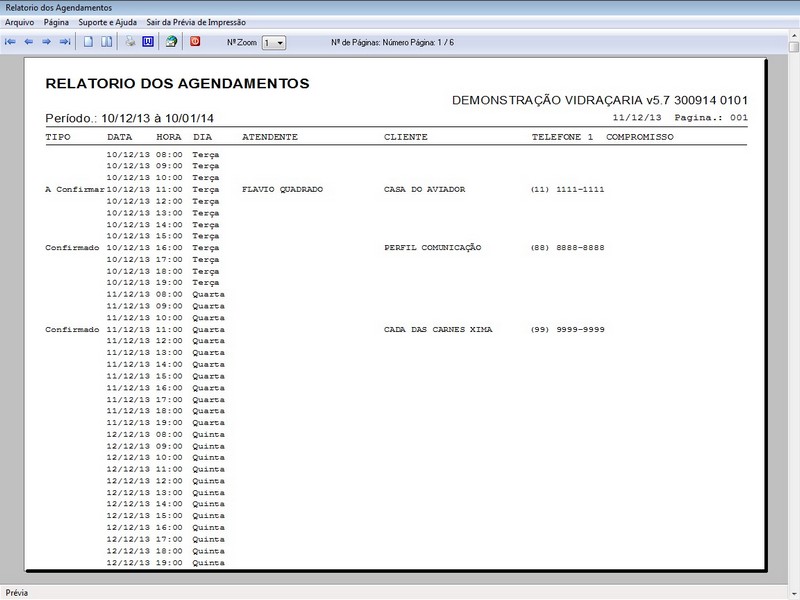Go to the first page of report
The width and height of the screenshot is (800, 600).
tap(11, 42)
